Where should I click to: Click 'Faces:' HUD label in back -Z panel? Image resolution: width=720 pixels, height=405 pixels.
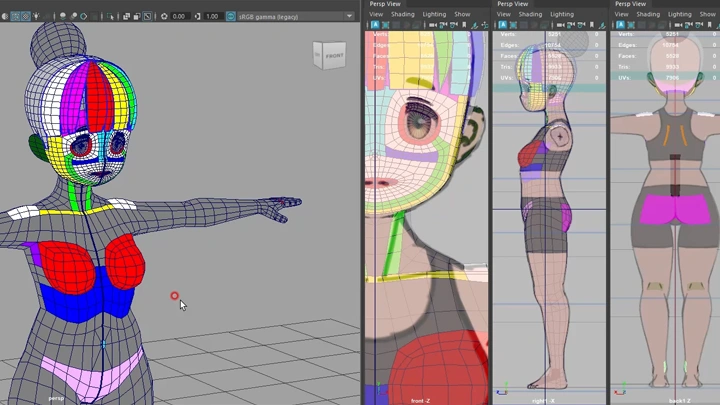click(627, 56)
